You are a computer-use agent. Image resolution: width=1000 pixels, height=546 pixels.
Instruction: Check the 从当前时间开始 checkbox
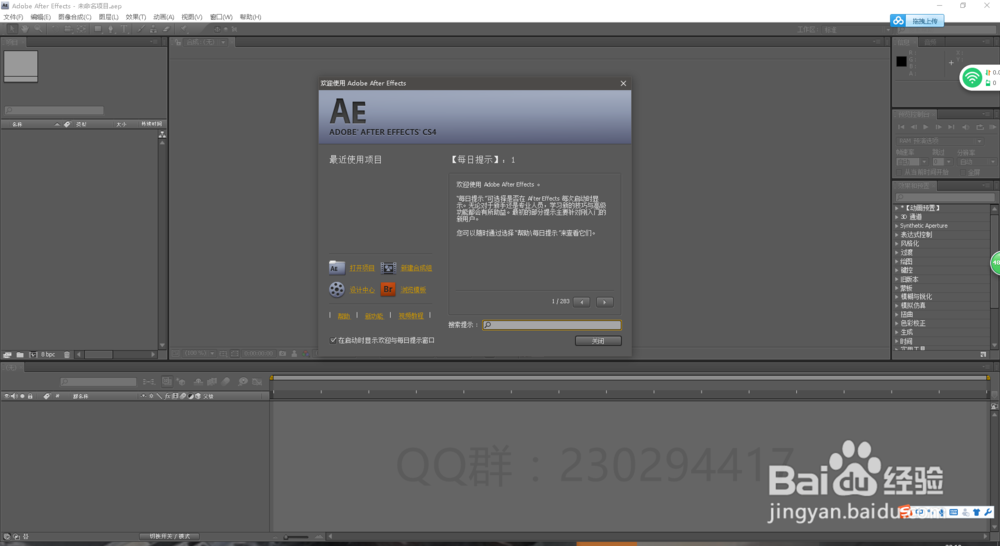click(x=899, y=172)
